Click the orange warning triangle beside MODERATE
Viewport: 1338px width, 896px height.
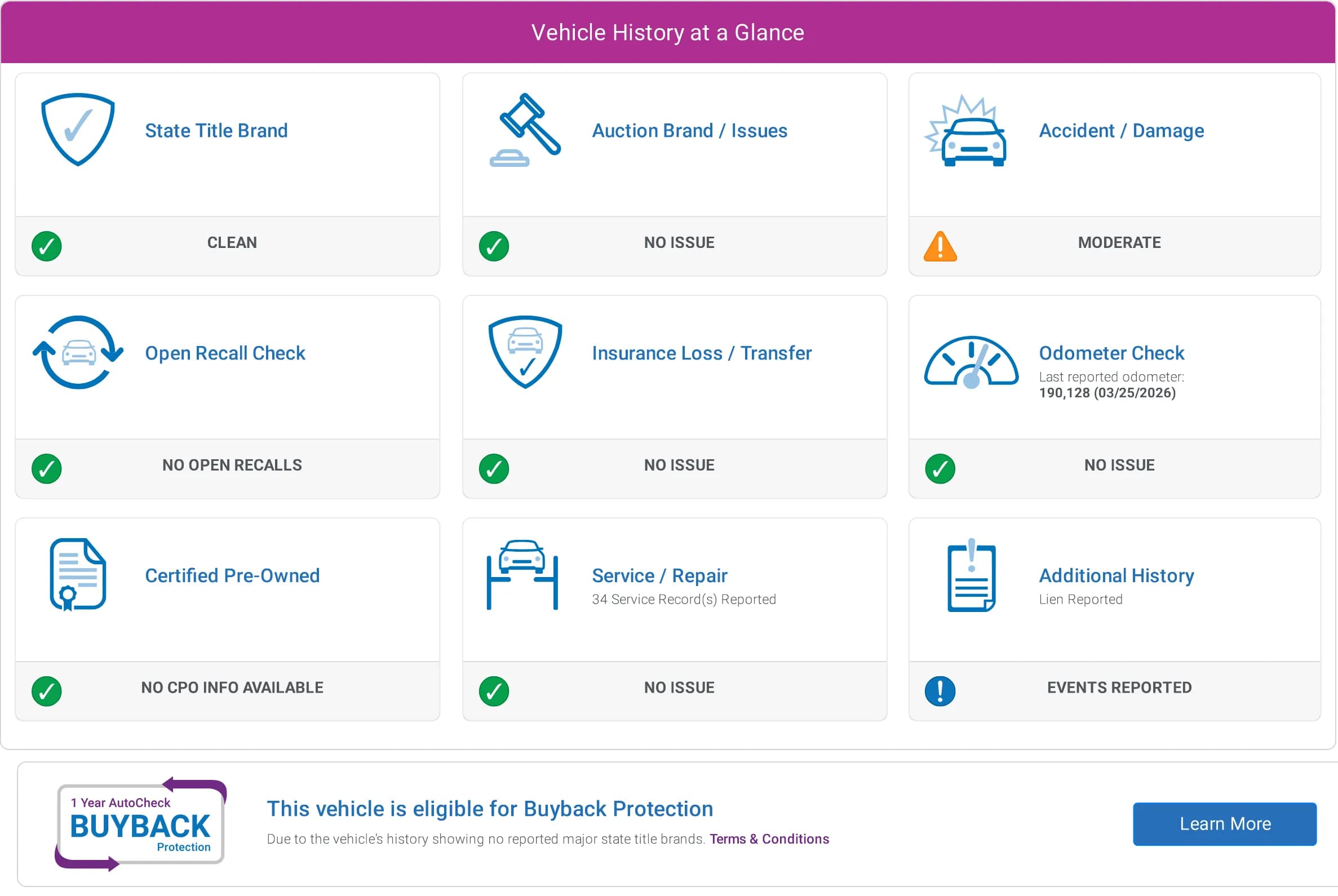[x=940, y=246]
